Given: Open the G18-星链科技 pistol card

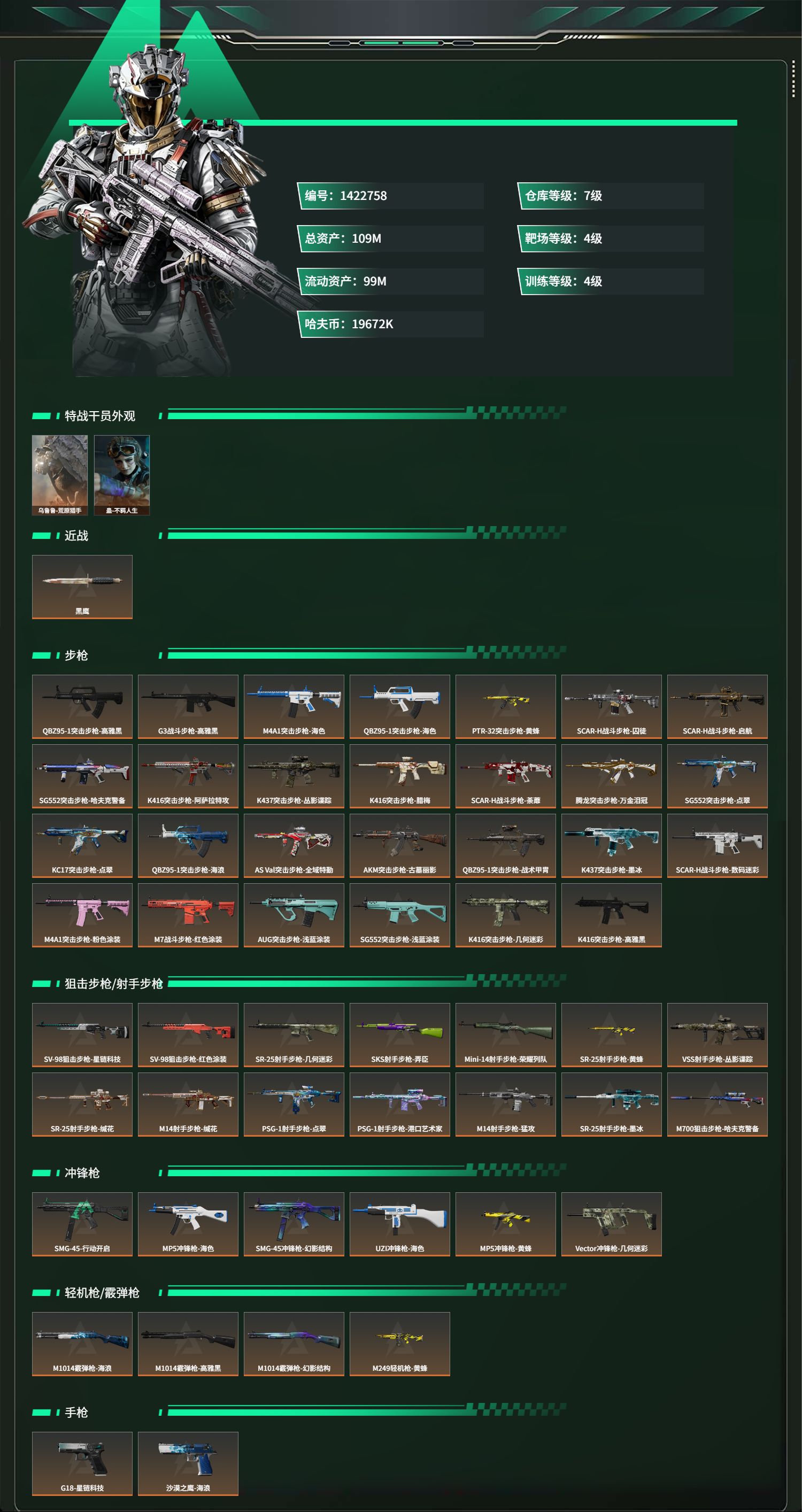Looking at the screenshot, I should click(x=82, y=1463).
